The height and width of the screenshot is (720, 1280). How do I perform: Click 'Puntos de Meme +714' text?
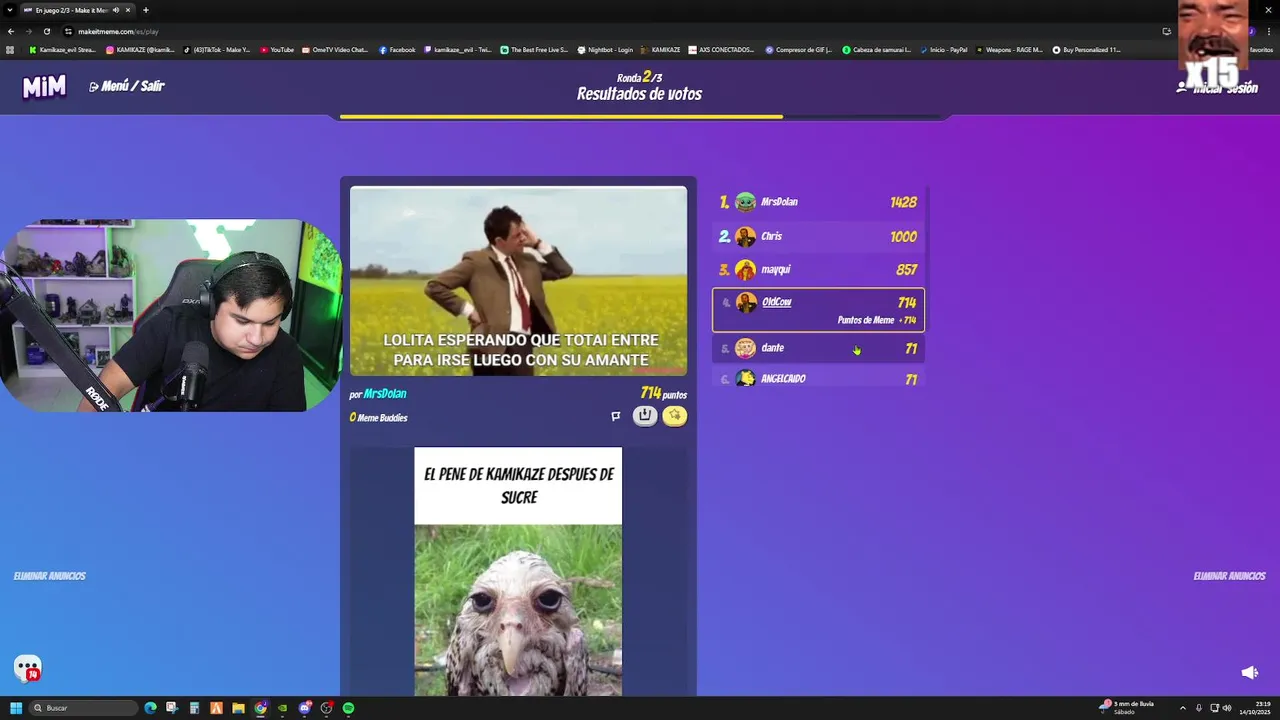pyautogui.click(x=877, y=320)
